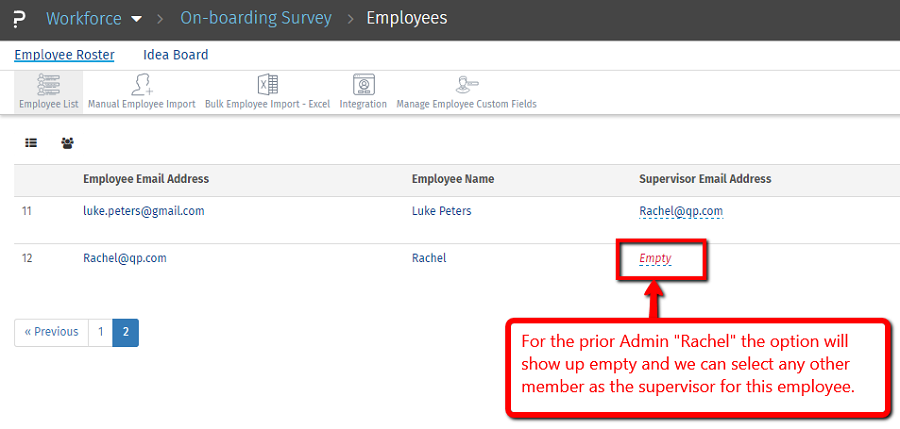
Task: Expand the Workforce dropdown arrow
Action: pyautogui.click(x=137, y=19)
